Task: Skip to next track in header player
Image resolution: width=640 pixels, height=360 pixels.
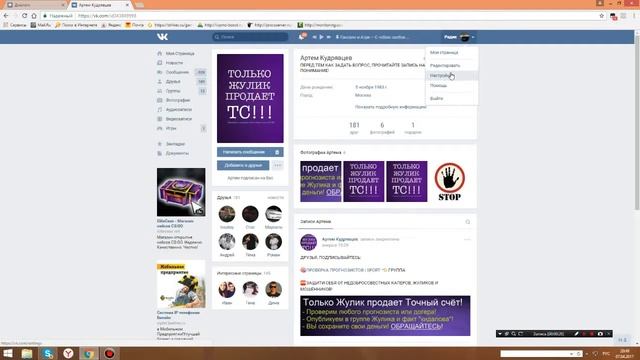Action: click(328, 37)
